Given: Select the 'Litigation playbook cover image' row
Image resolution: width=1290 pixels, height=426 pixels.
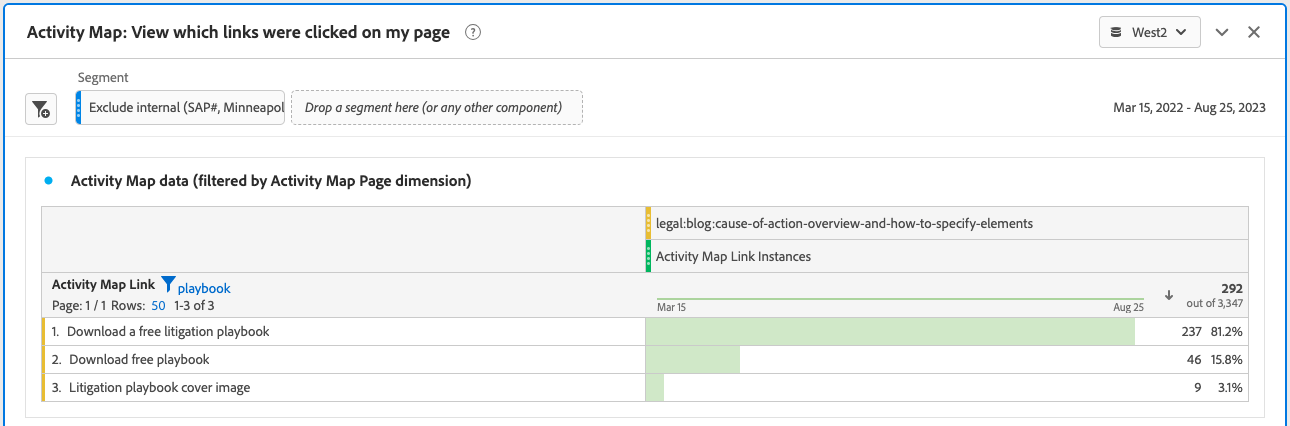Looking at the screenshot, I should (x=159, y=387).
